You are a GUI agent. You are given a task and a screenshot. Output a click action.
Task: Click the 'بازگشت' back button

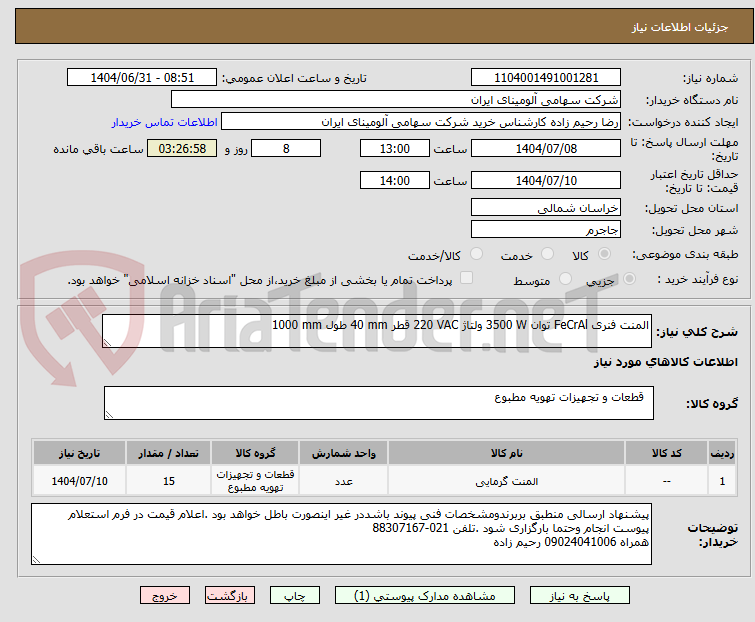tap(227, 595)
